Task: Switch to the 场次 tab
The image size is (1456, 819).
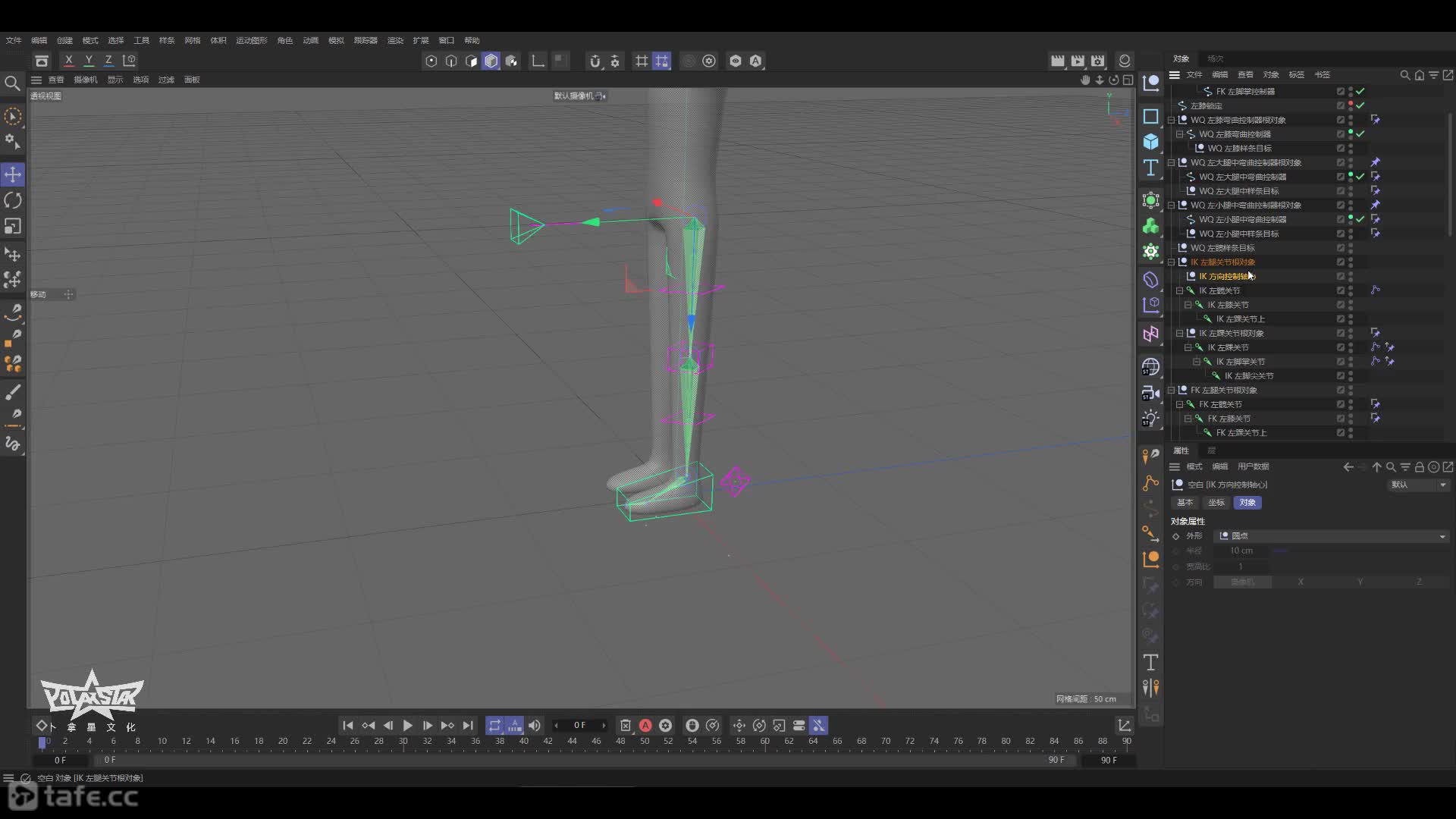Action: coord(1216,58)
